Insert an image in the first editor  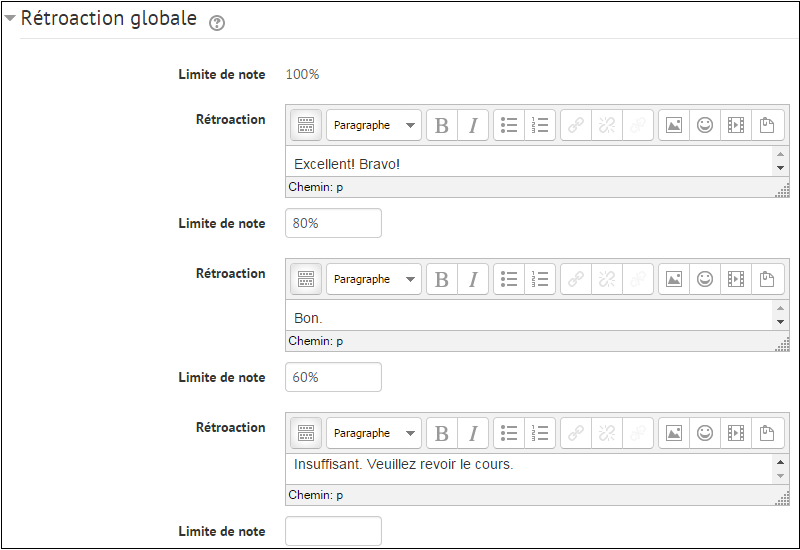pos(674,126)
